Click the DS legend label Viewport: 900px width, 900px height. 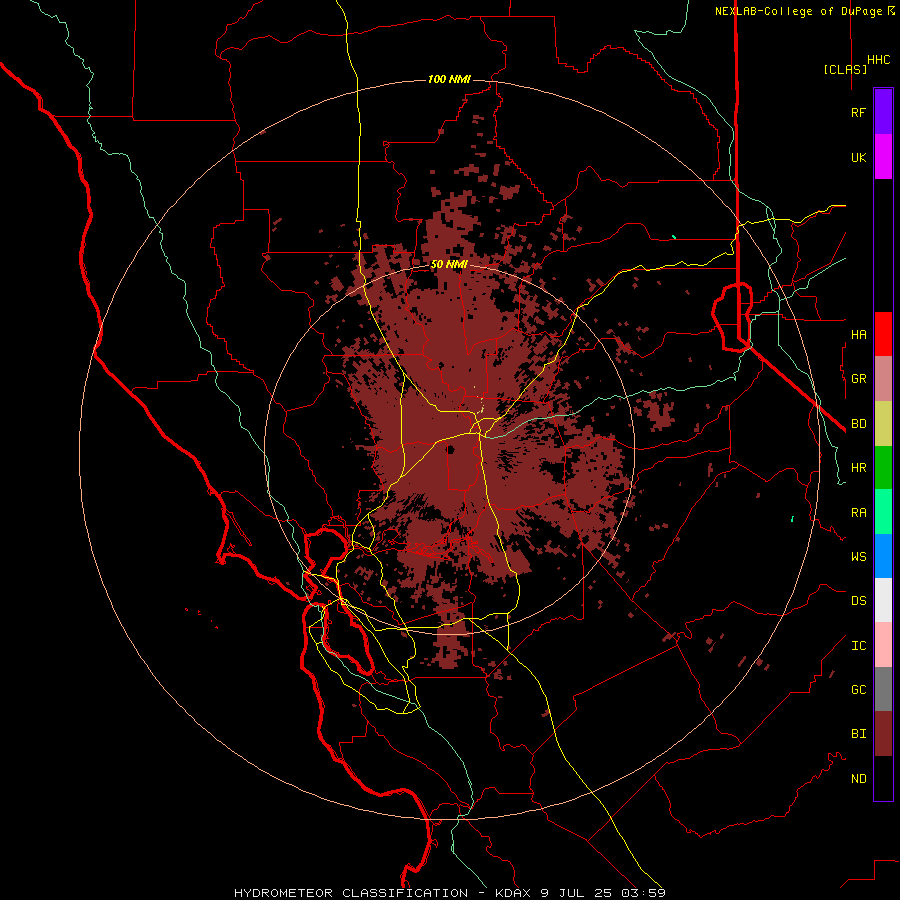[x=858, y=601]
